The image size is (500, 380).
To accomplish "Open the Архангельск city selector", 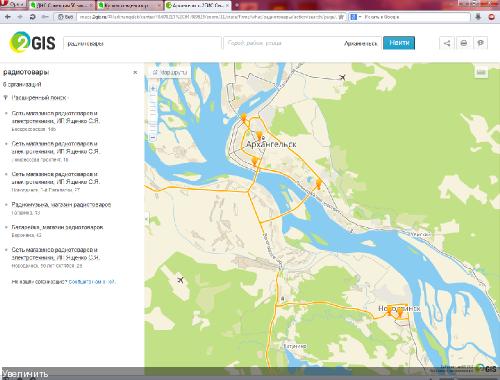I will click(360, 43).
